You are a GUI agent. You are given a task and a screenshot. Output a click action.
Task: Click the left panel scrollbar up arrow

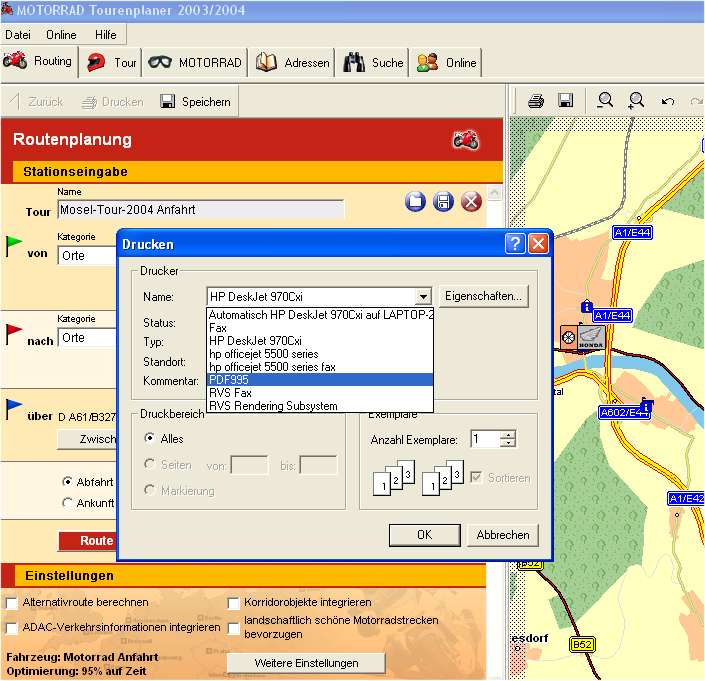[x=495, y=193]
